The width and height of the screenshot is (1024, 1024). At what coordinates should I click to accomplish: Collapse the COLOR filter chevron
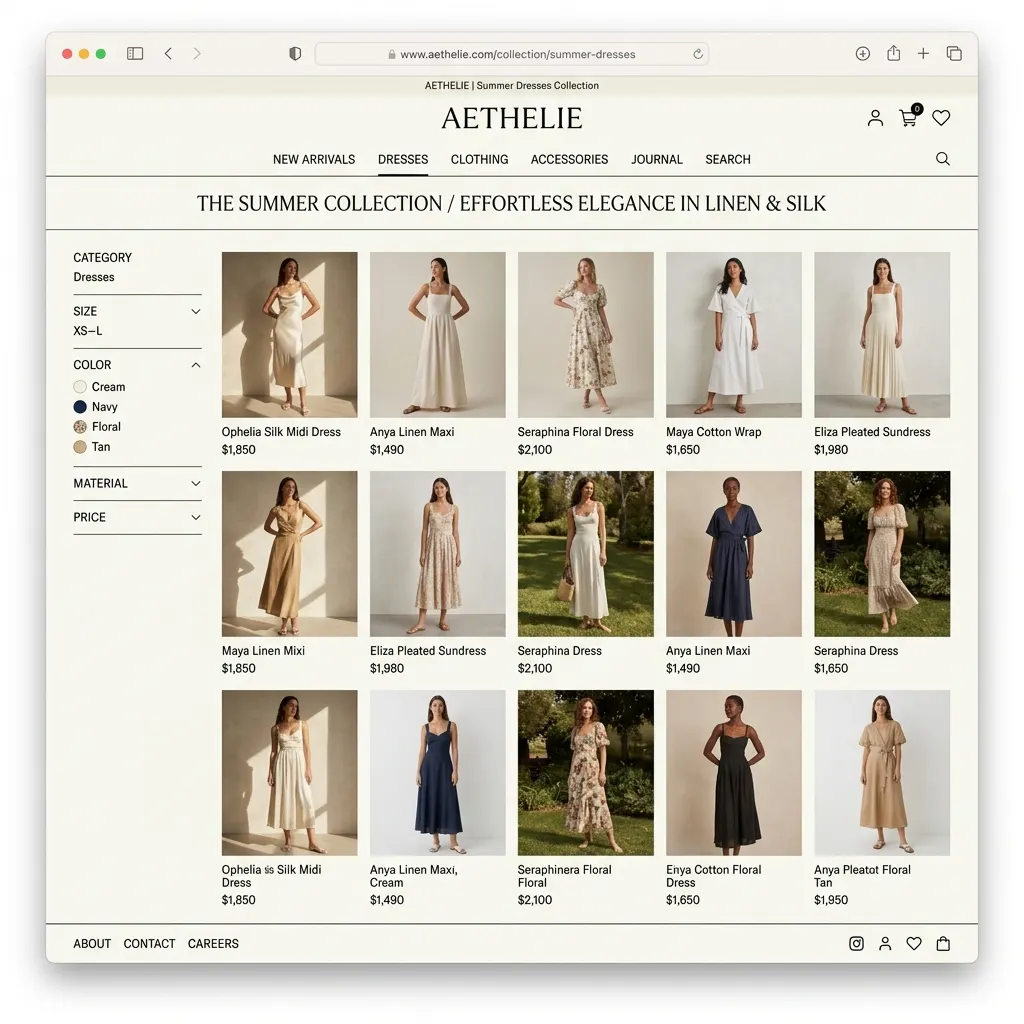(195, 365)
